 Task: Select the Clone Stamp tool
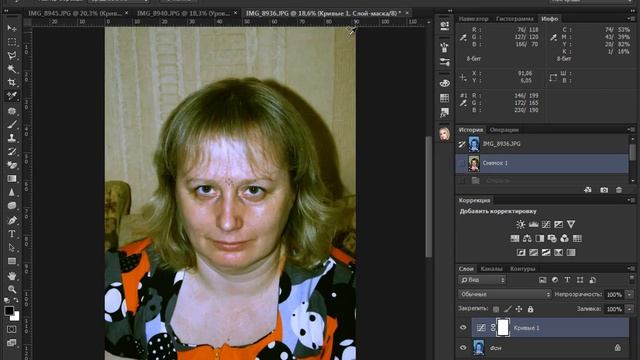[12, 138]
